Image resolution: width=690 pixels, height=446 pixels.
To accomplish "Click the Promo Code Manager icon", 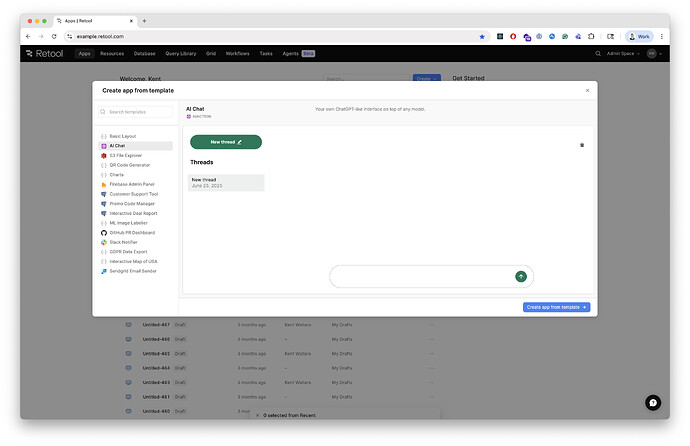I will pos(104,204).
